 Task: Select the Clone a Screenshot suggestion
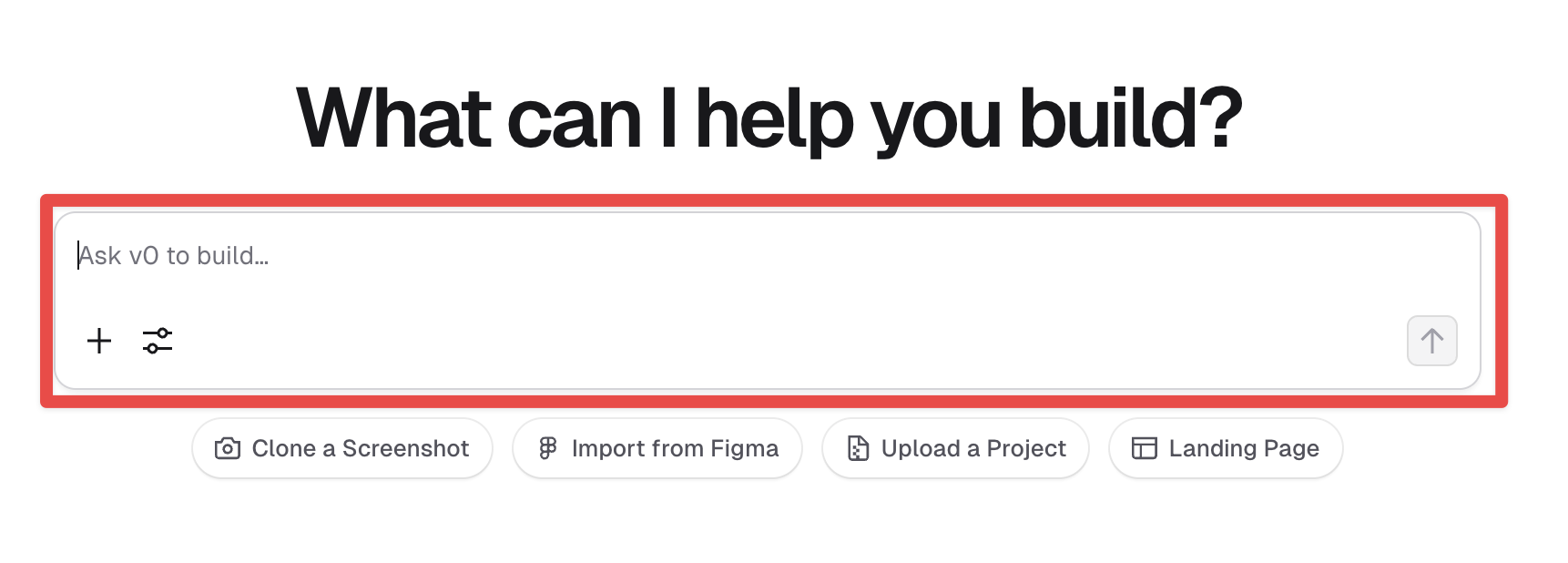click(342, 448)
